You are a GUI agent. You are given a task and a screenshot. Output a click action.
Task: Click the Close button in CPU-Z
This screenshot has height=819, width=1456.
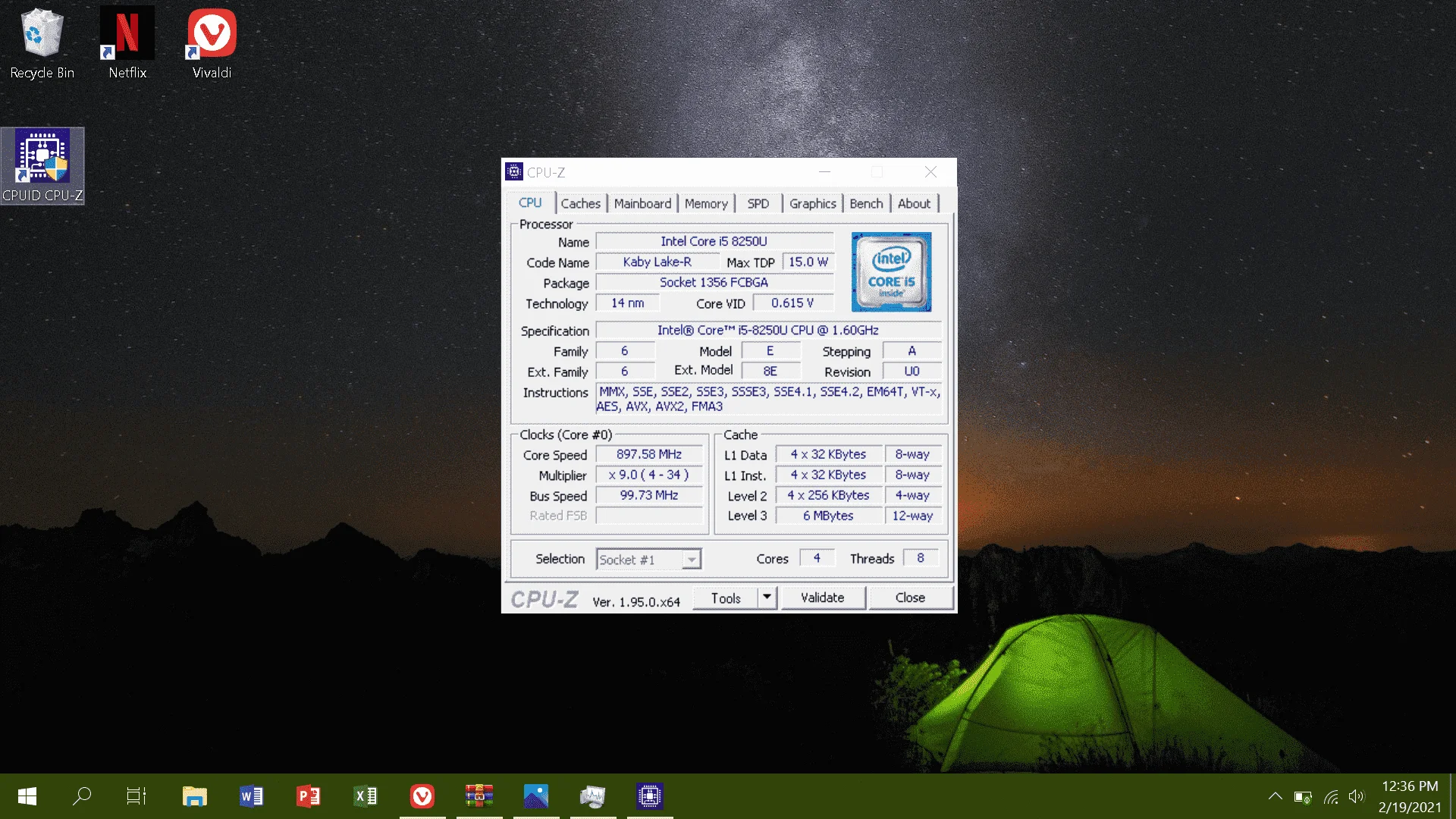pos(910,598)
